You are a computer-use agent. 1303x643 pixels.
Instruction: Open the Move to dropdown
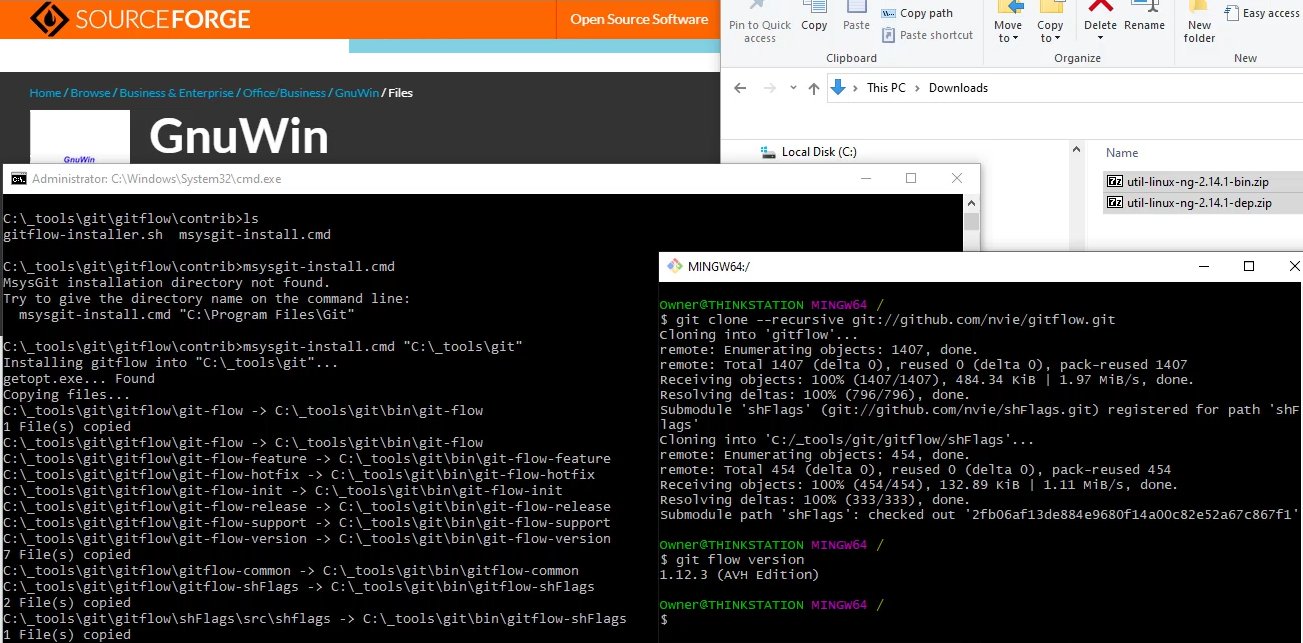(x=1008, y=30)
